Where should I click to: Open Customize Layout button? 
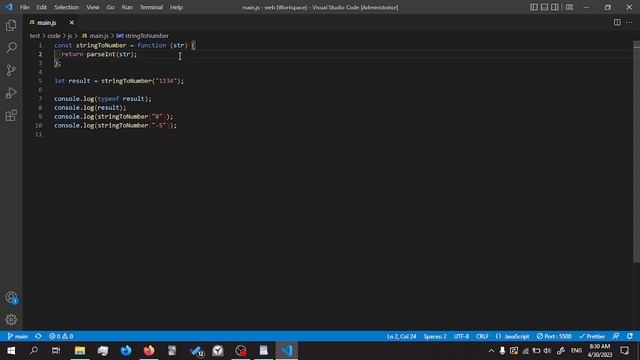[x=569, y=7]
